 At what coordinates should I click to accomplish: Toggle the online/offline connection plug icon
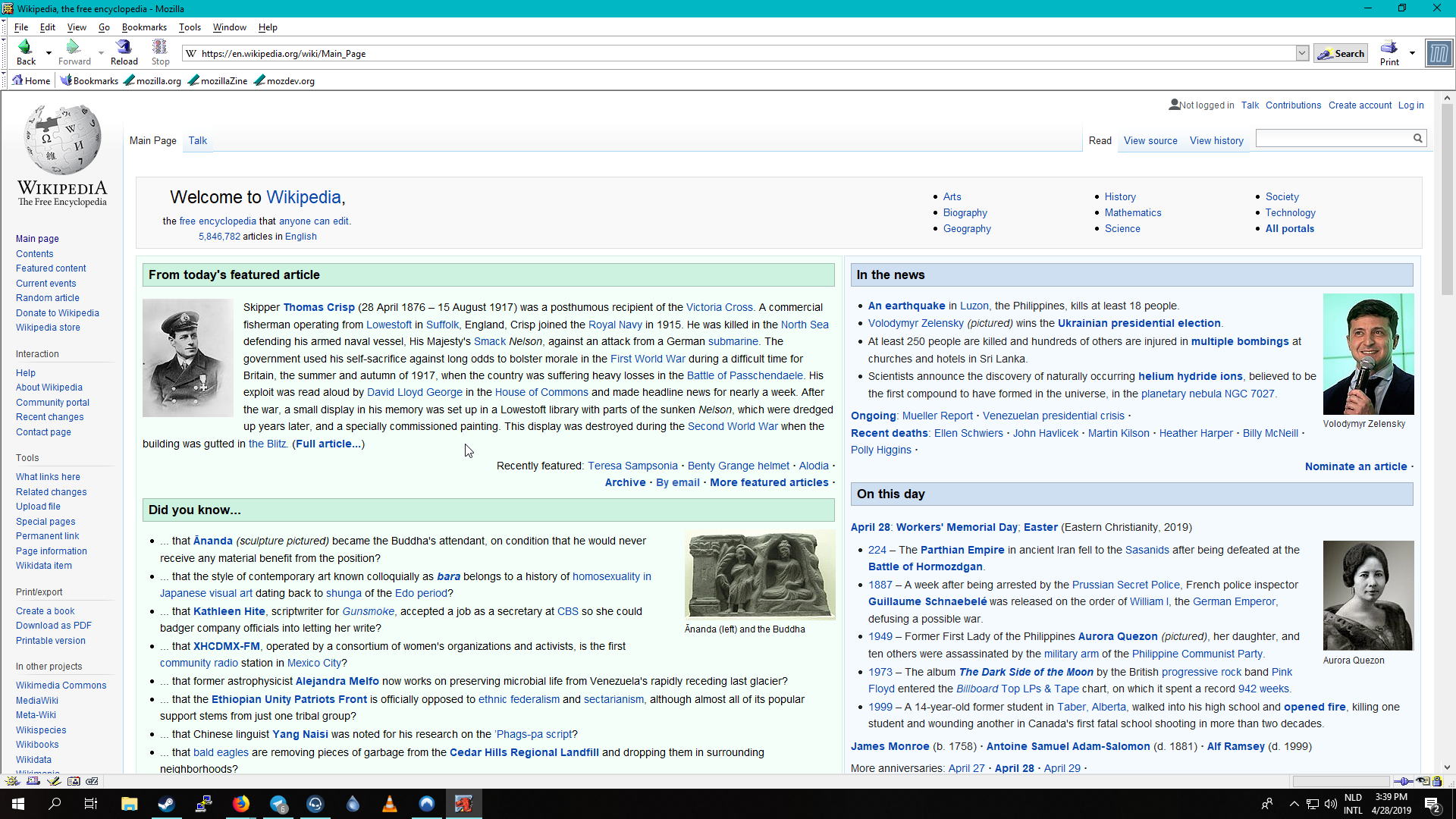coord(1403,781)
